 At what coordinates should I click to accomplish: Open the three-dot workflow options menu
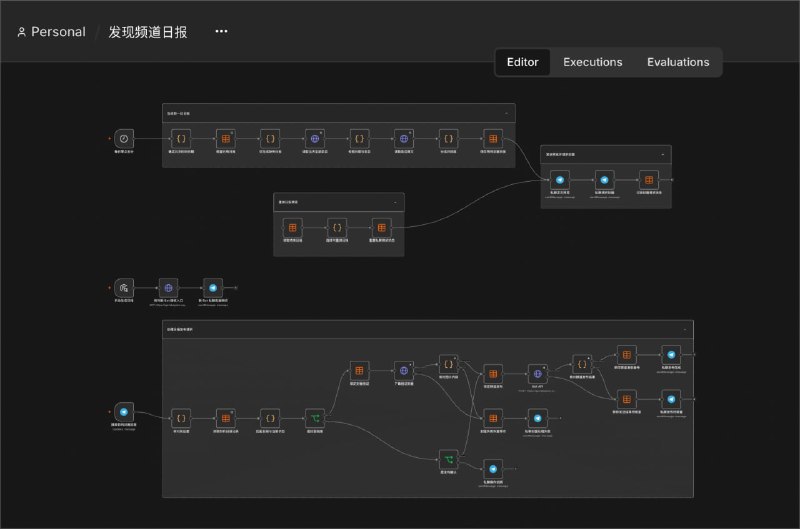221,32
